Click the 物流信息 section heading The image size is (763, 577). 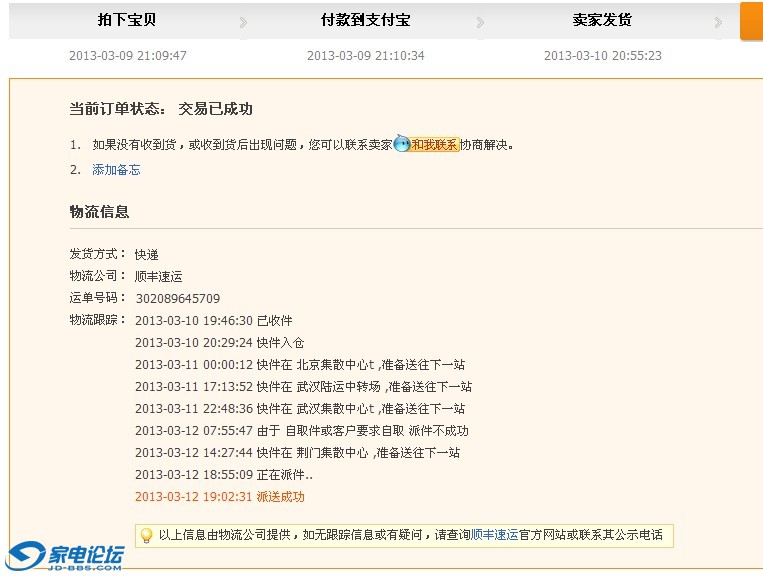(99, 212)
